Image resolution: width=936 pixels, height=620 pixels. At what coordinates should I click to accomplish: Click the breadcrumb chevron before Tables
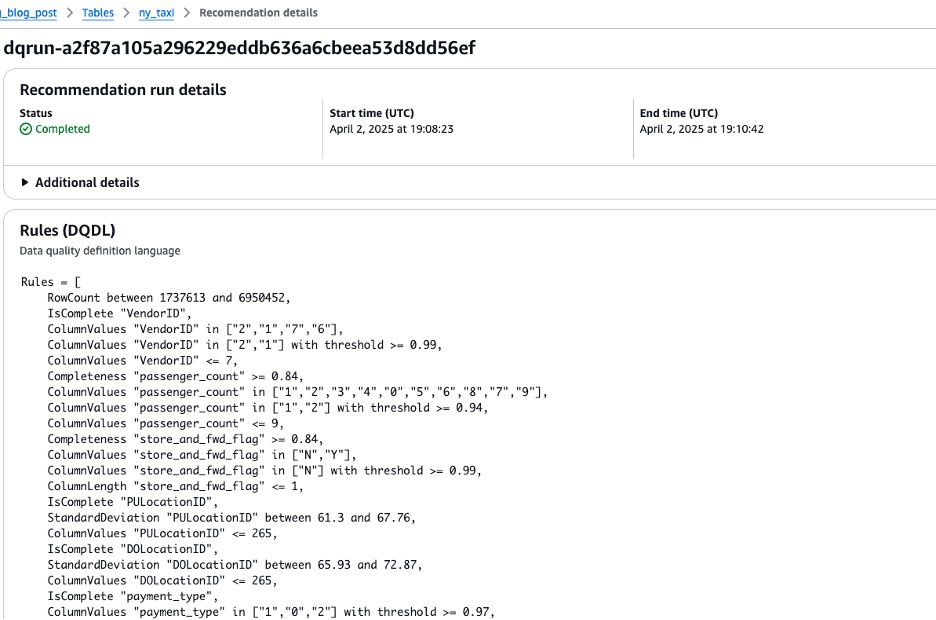click(70, 13)
